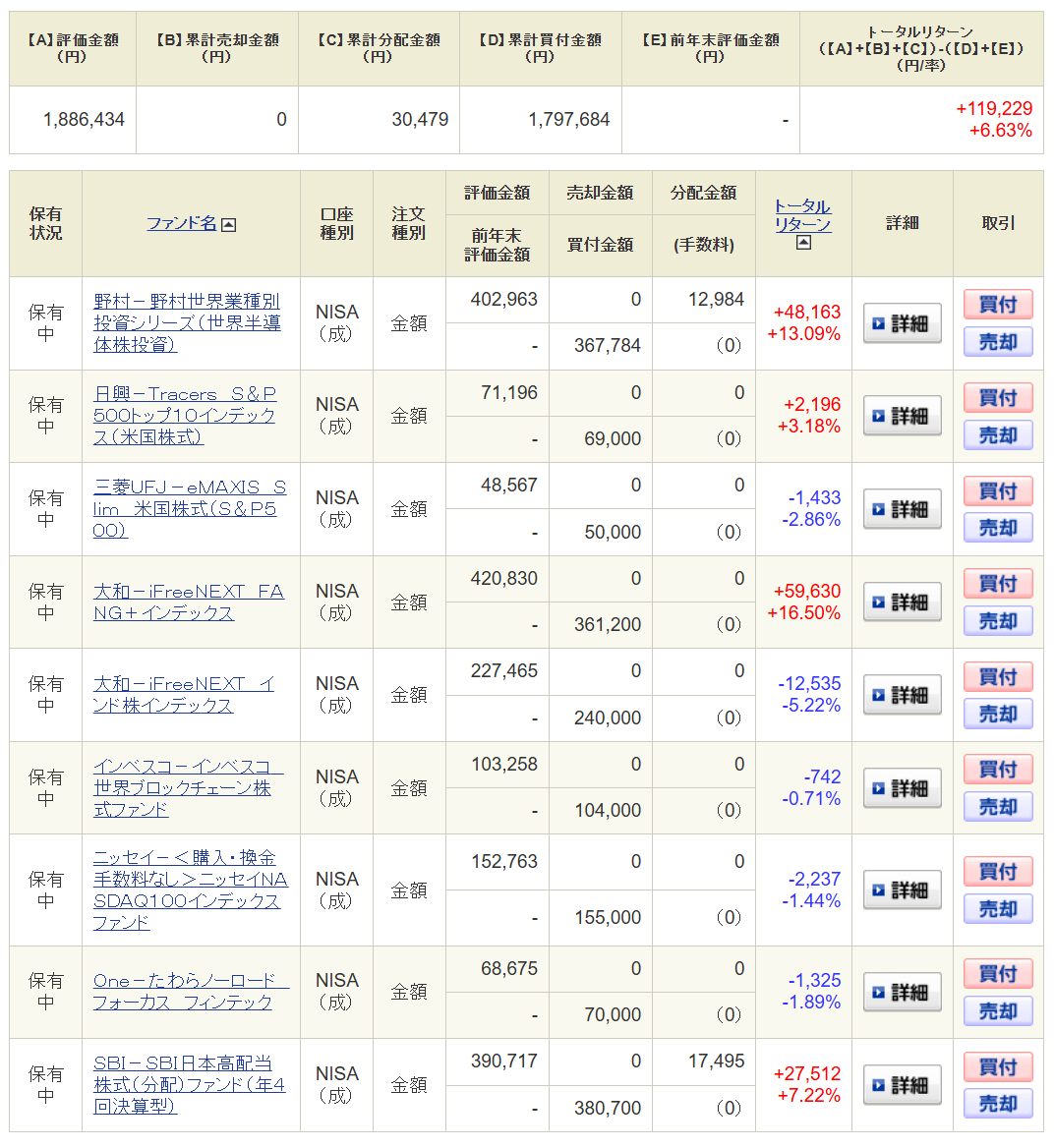Image resolution: width=1054 pixels, height=1148 pixels.
Task: Open 三菱UFJ eMAXIS Slim 米国株式 fund link
Action: (190, 508)
